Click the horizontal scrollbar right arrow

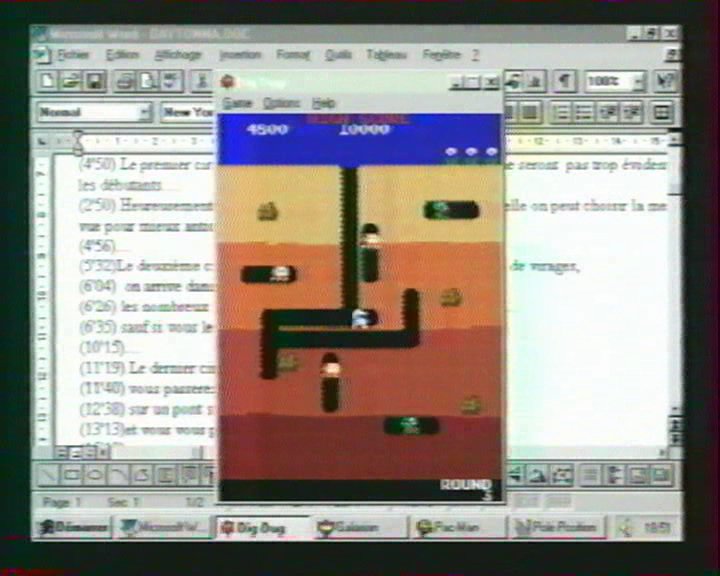coord(662,453)
